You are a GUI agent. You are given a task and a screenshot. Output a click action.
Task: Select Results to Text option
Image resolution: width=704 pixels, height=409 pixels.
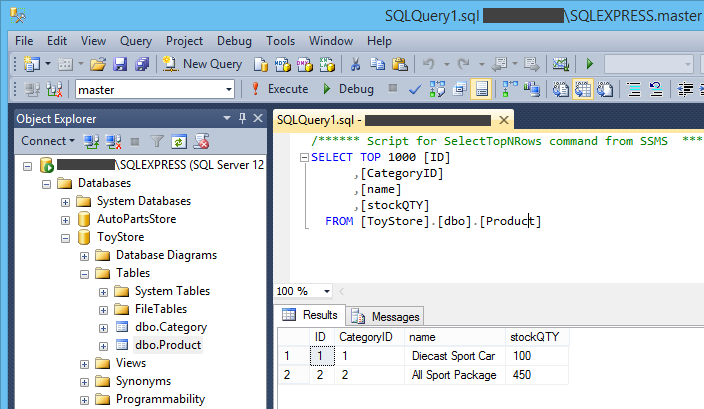point(560,89)
